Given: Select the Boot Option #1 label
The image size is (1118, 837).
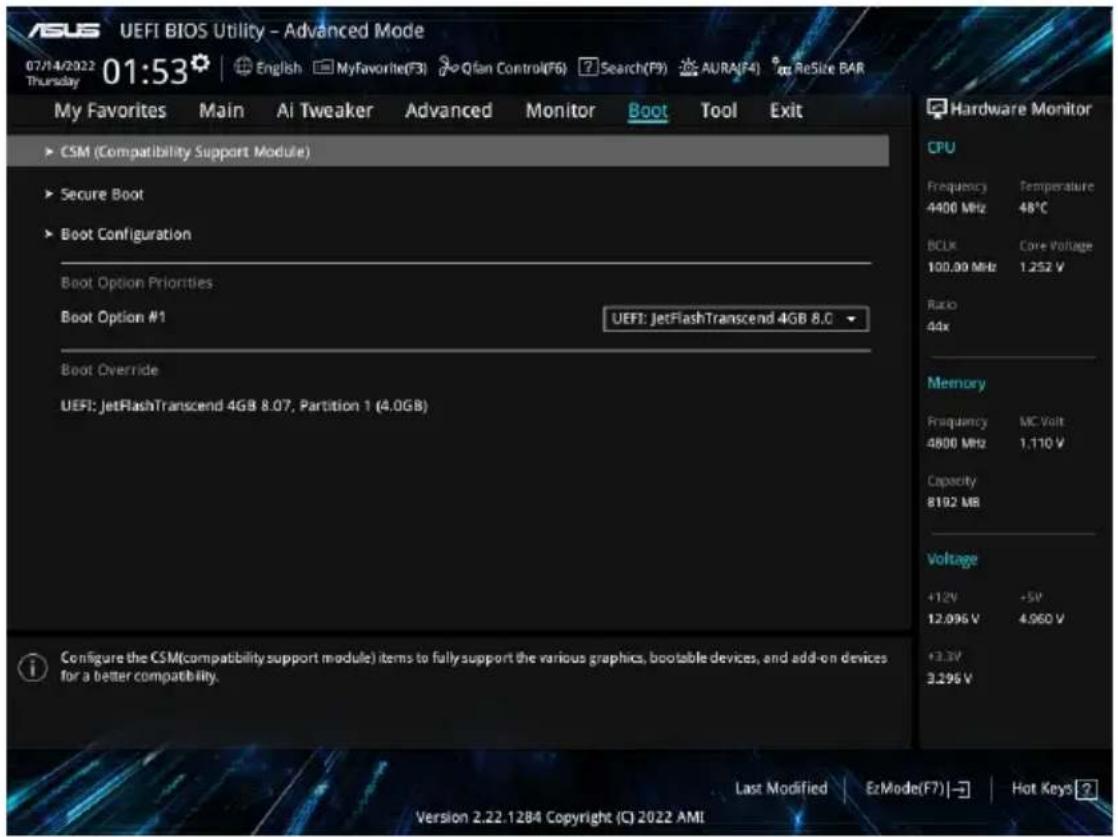Looking at the screenshot, I should pyautogui.click(x=113, y=317).
